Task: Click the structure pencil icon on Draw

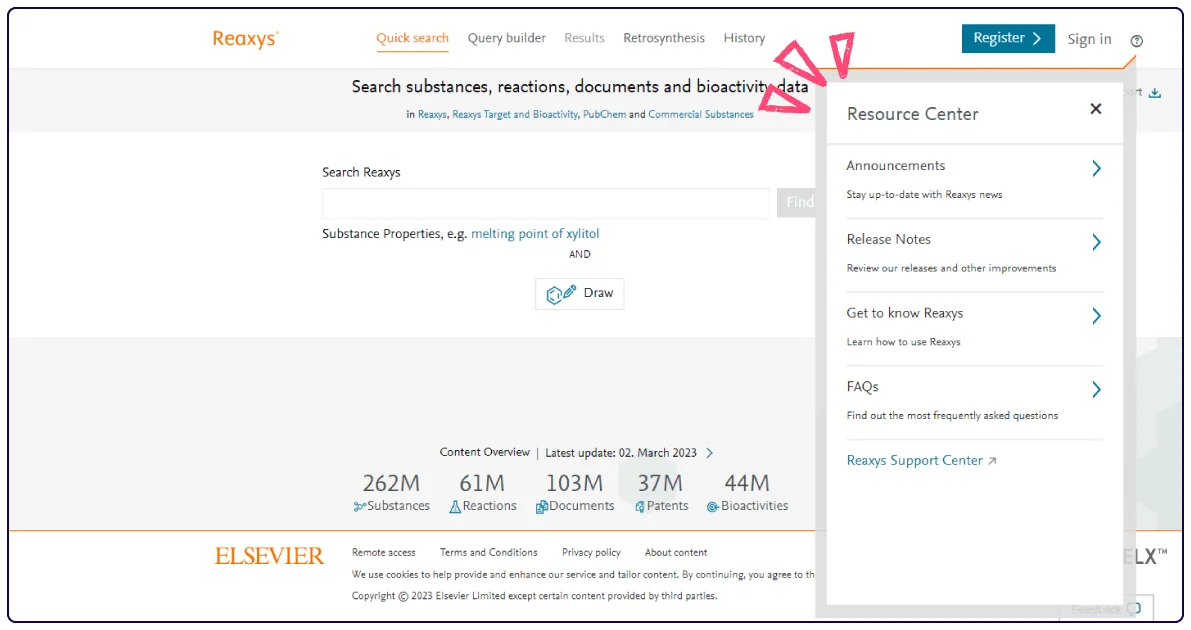Action: coord(561,294)
